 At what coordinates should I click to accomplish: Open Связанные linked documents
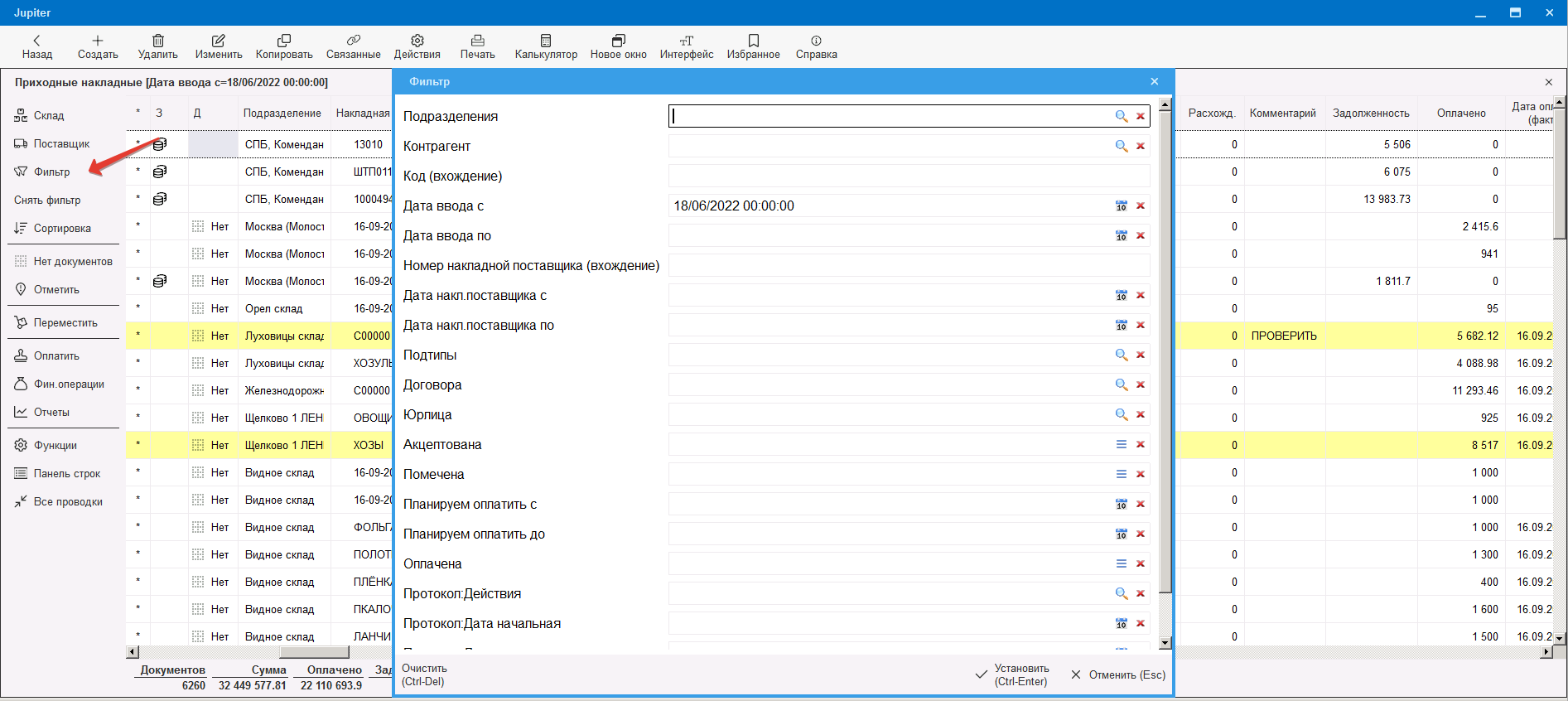[354, 47]
